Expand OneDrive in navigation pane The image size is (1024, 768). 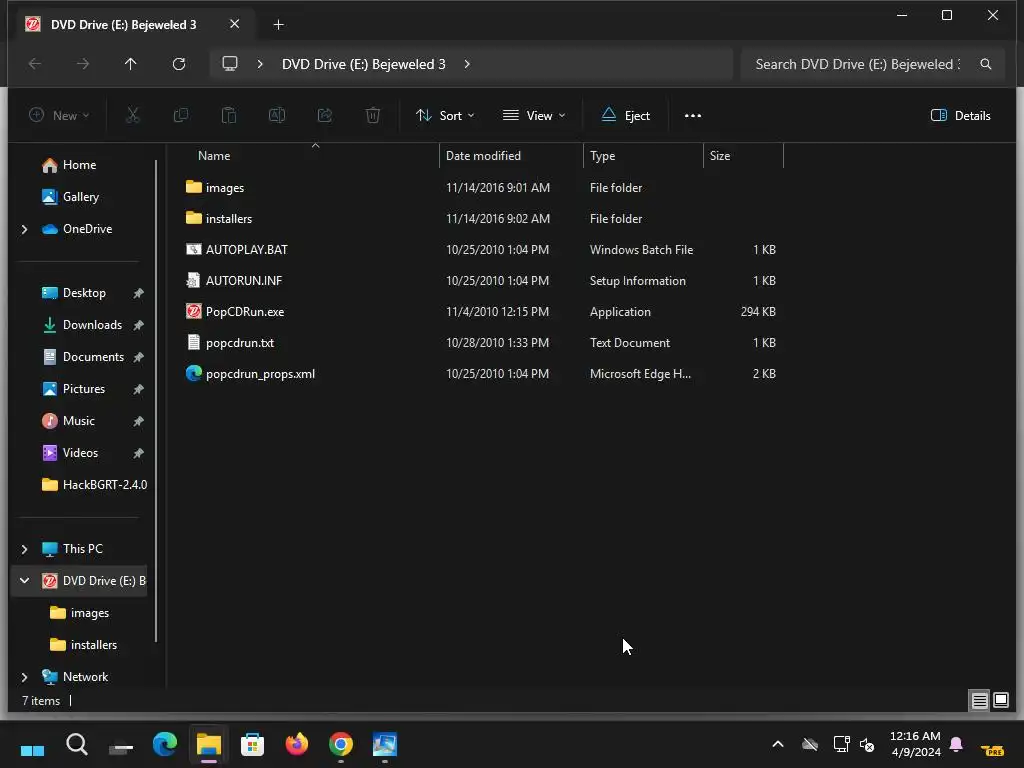[25, 229]
